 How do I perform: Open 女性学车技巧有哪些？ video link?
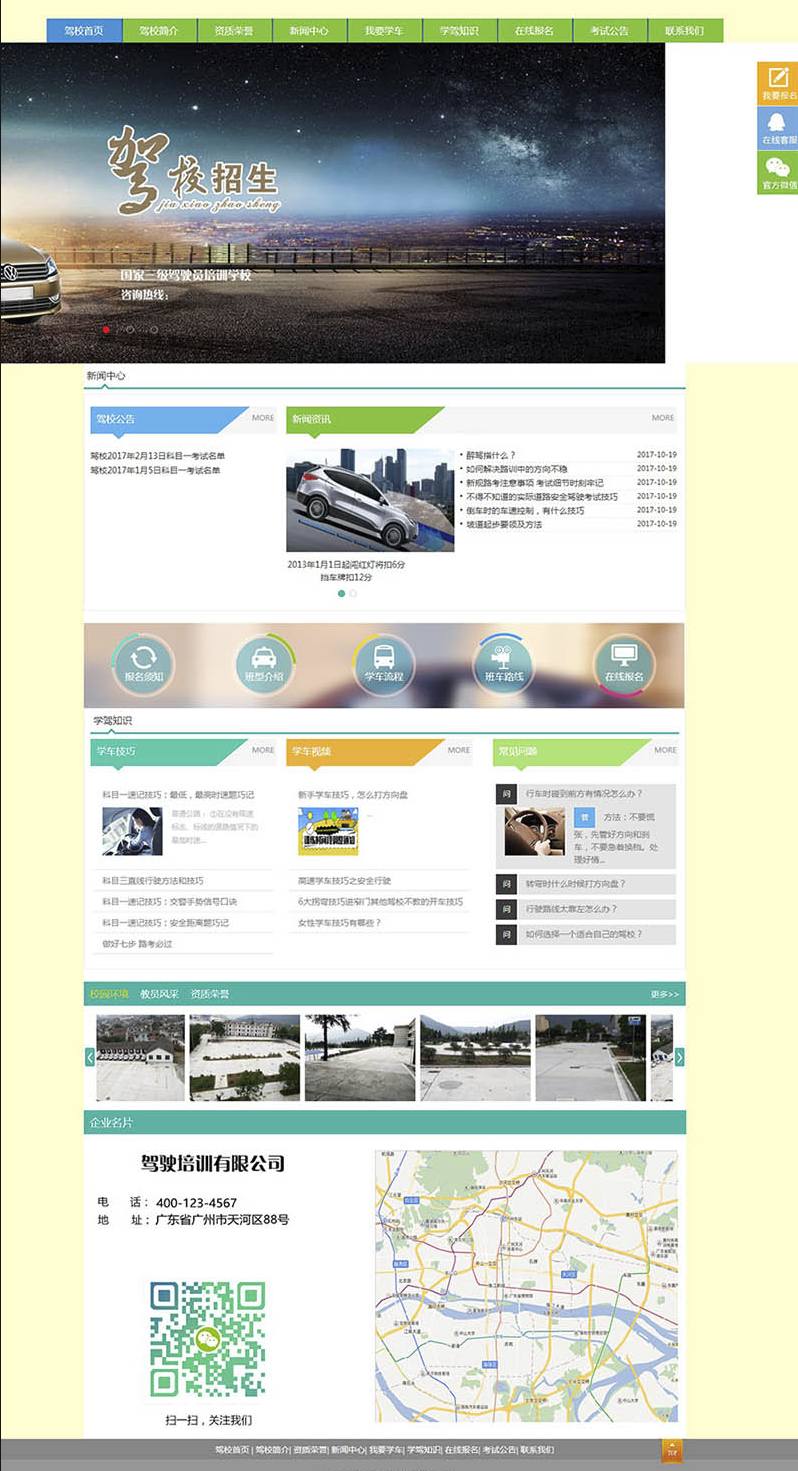[x=339, y=923]
